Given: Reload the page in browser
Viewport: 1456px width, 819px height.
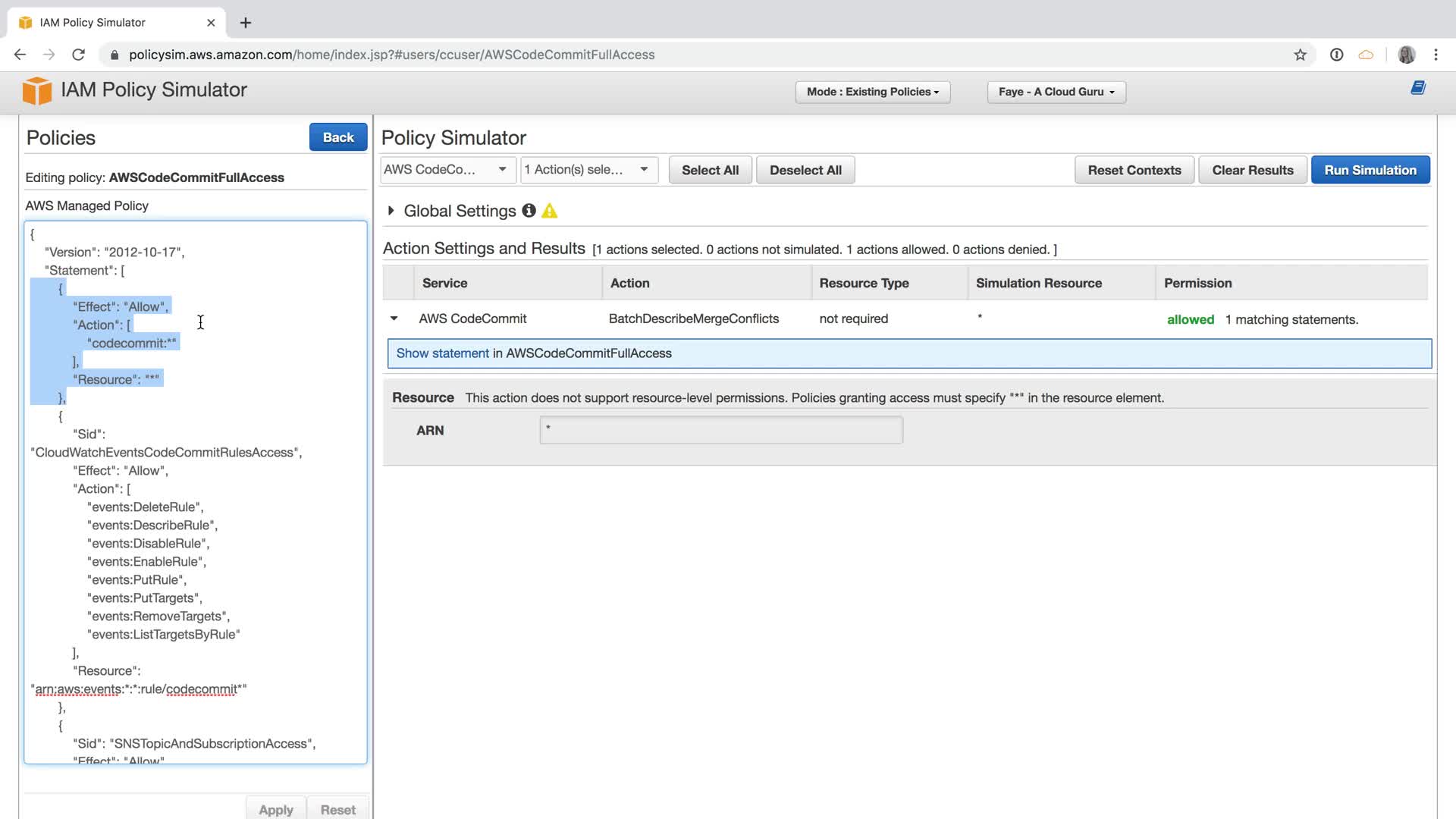Looking at the screenshot, I should 78,55.
